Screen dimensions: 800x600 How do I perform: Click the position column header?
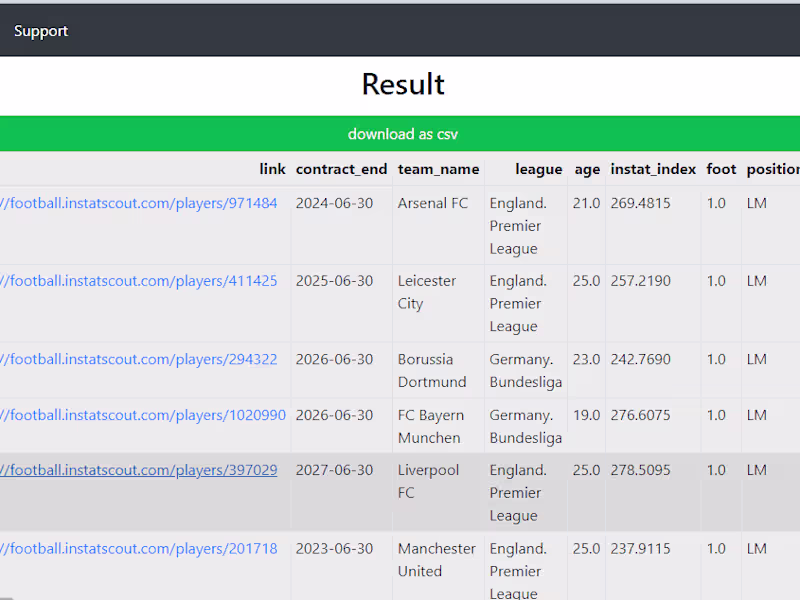pos(773,169)
